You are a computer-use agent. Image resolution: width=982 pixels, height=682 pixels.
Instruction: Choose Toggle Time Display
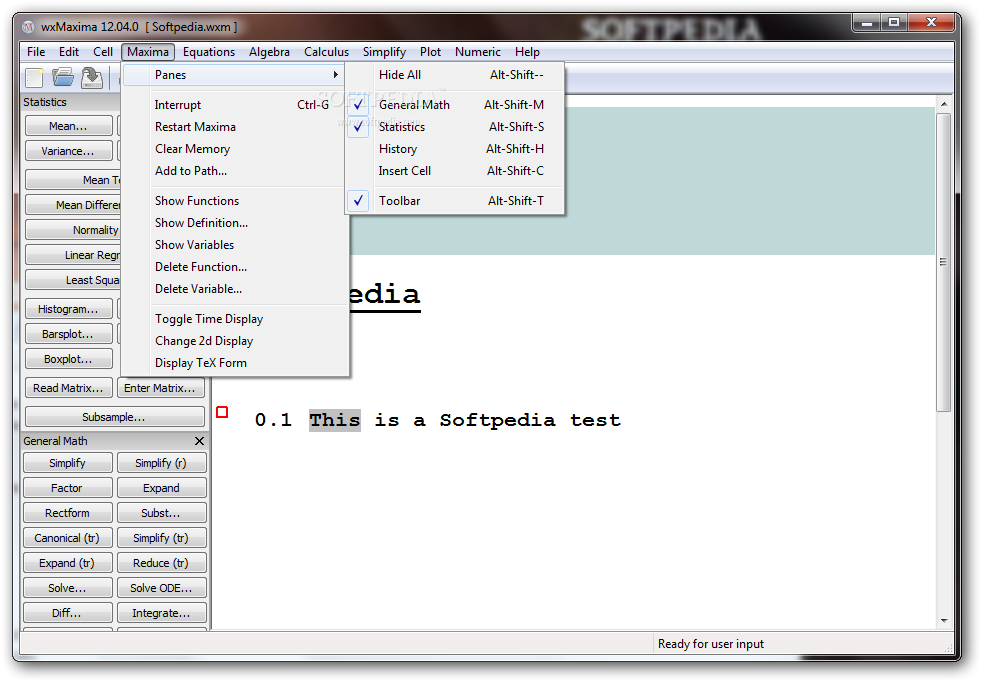tap(234, 319)
